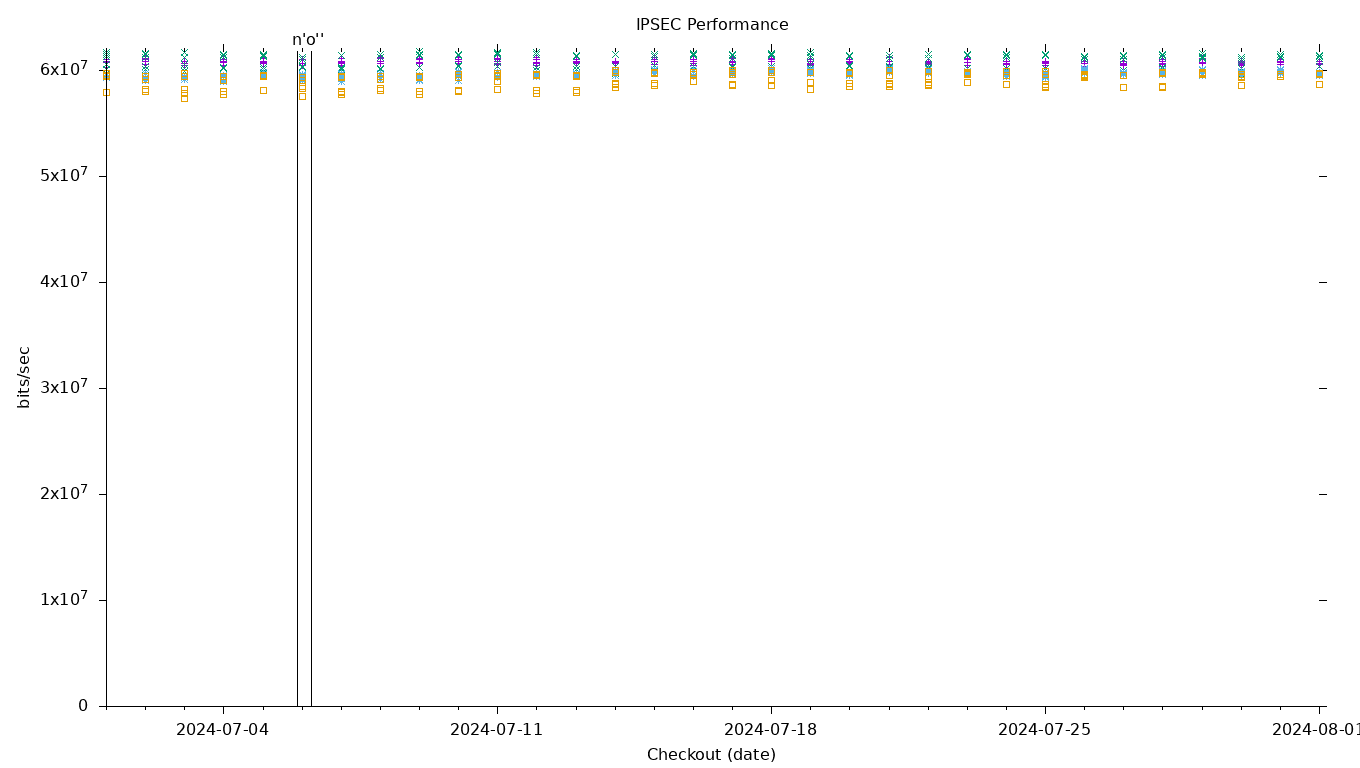This screenshot has width=1360, height=768.
Task: Click the y-axis label bits/sec
Action: pyautogui.click(x=24, y=377)
